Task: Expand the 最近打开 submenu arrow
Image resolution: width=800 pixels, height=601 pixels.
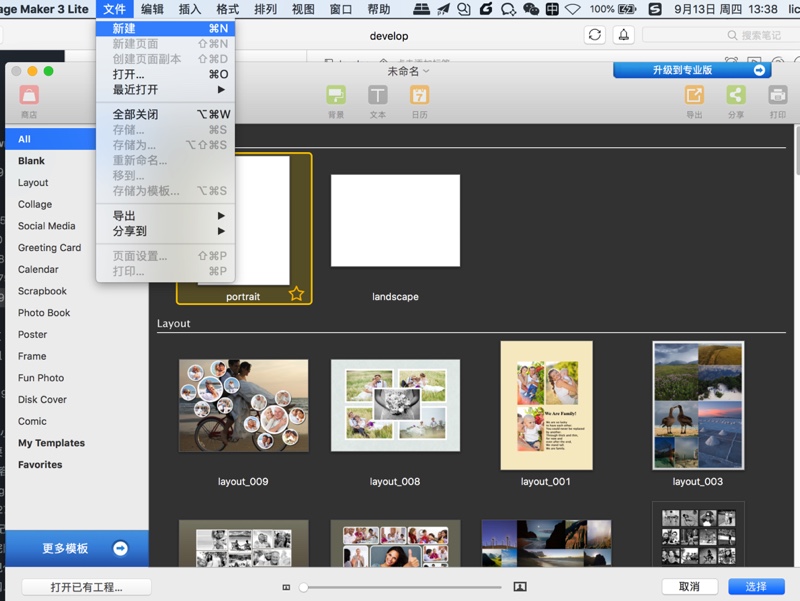Action: pyautogui.click(x=221, y=89)
